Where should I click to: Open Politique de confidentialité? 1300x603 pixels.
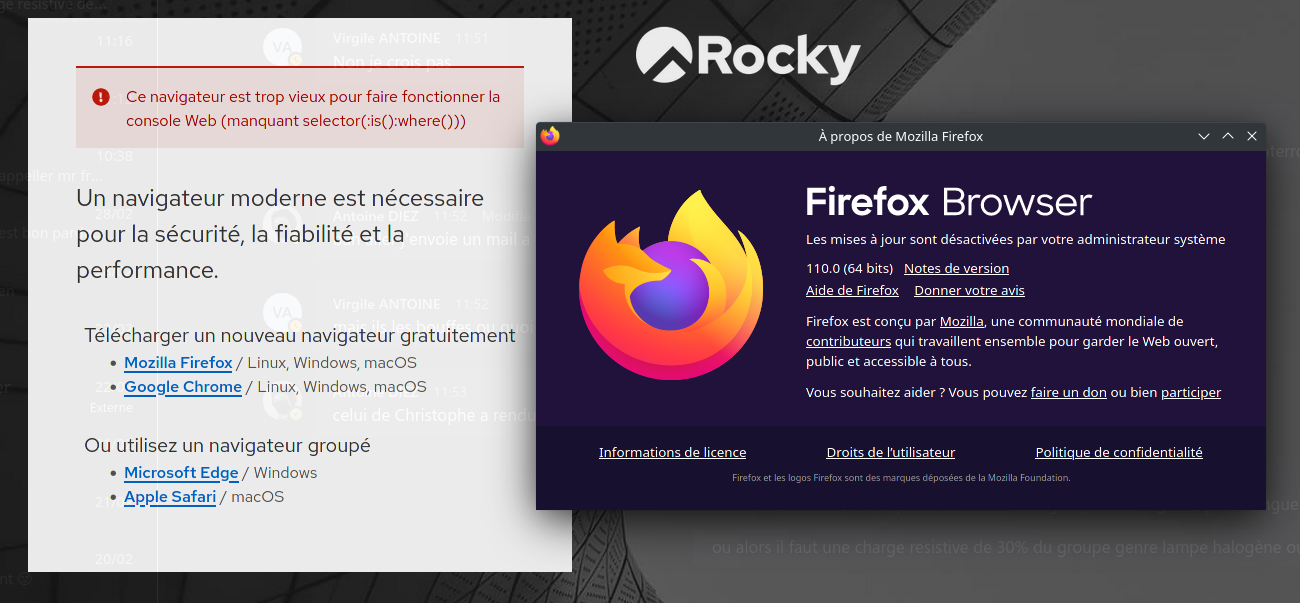tap(1119, 452)
